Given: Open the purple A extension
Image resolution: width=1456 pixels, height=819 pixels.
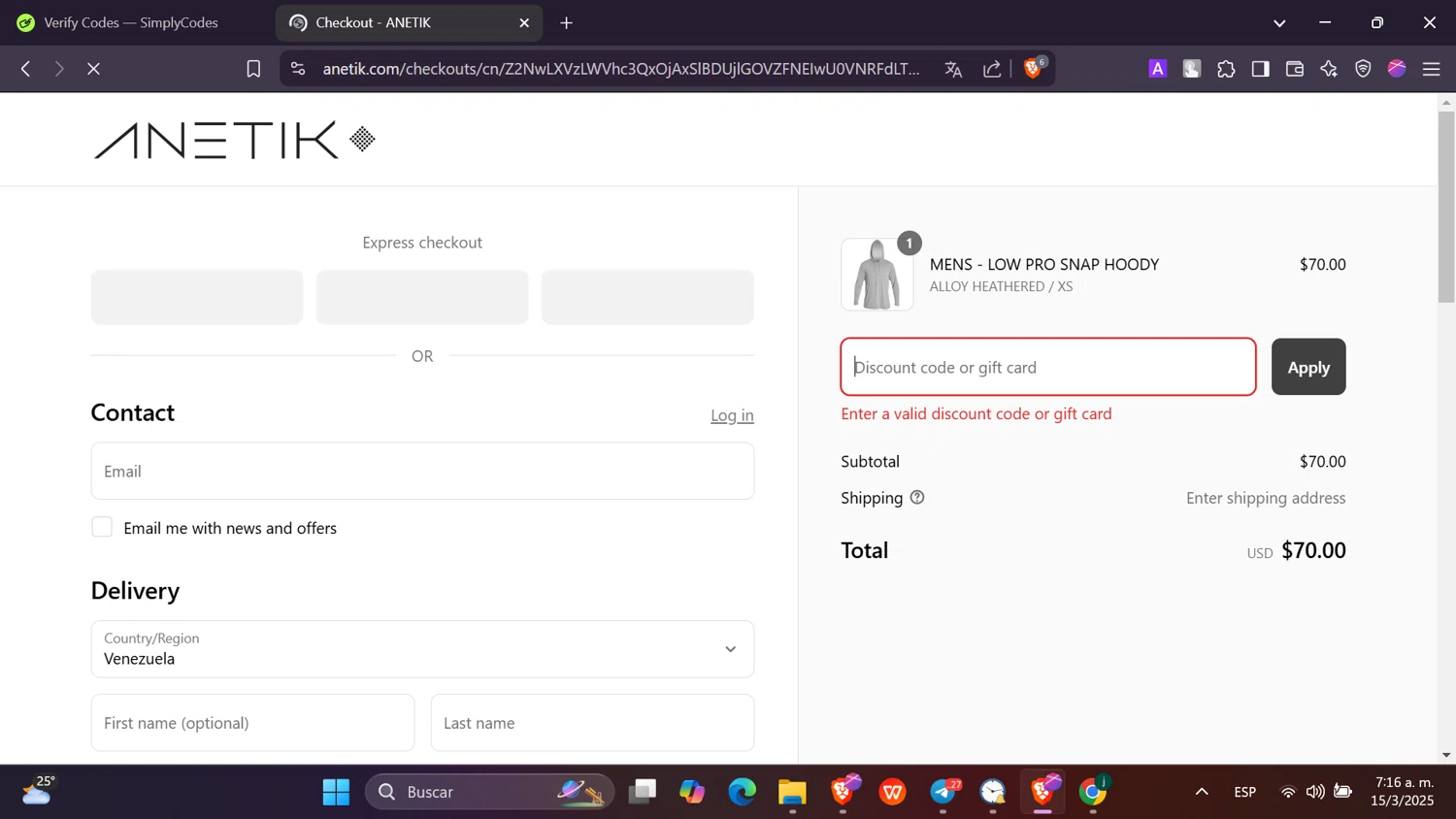Looking at the screenshot, I should pyautogui.click(x=1158, y=69).
